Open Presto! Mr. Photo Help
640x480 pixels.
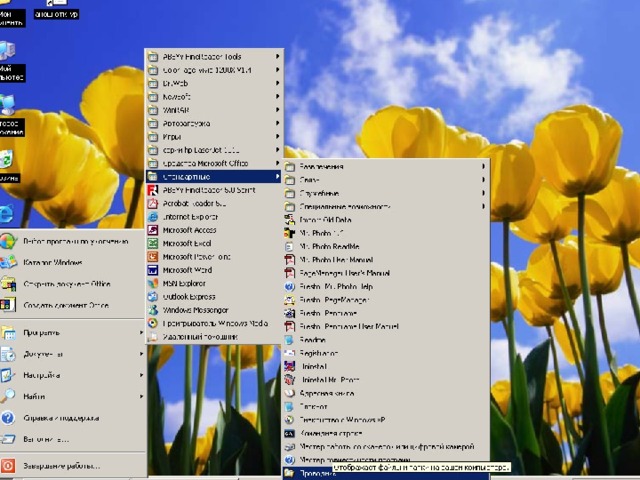click(386, 287)
